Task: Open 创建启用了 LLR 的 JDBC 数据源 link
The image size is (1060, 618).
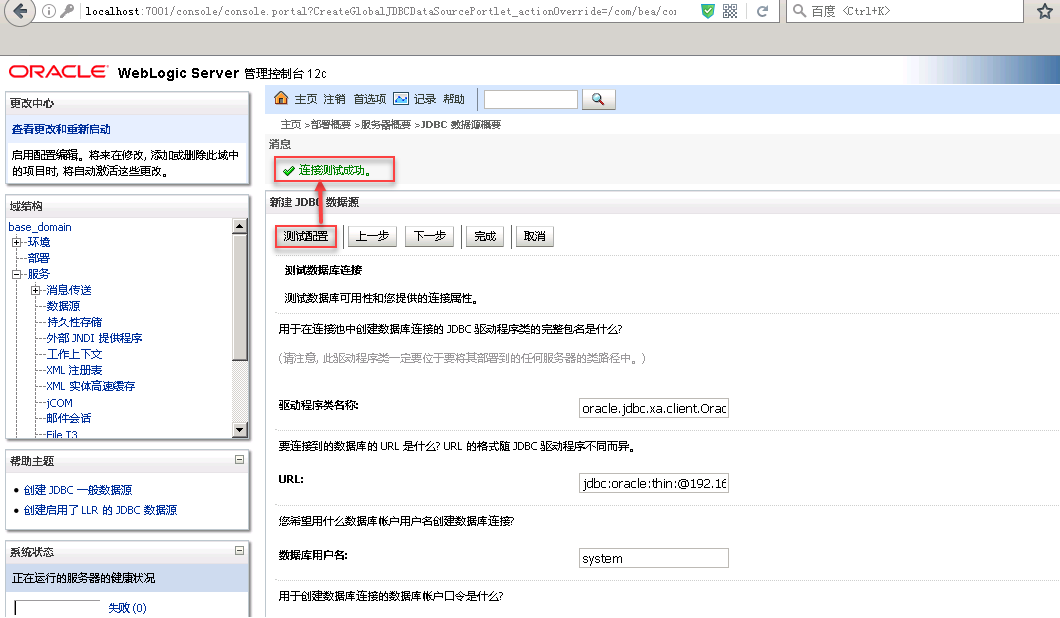Action: [x=100, y=510]
